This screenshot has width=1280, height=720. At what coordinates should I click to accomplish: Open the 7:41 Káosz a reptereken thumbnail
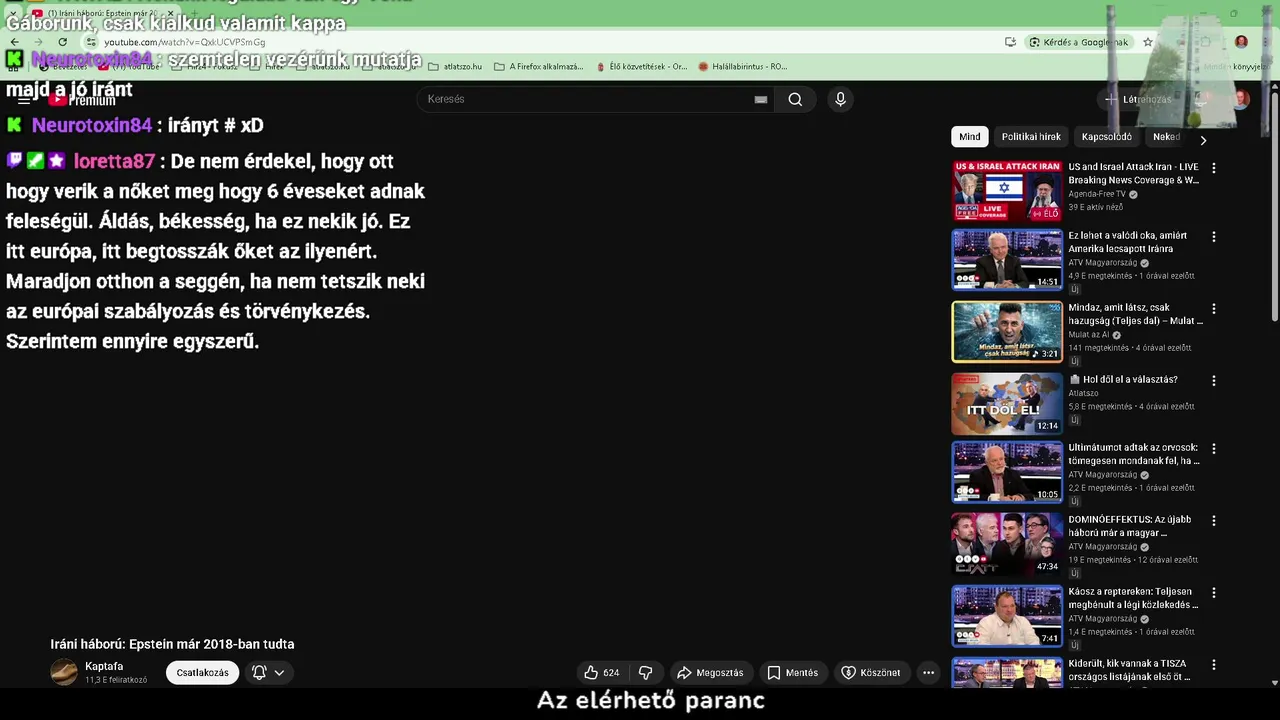1007,616
